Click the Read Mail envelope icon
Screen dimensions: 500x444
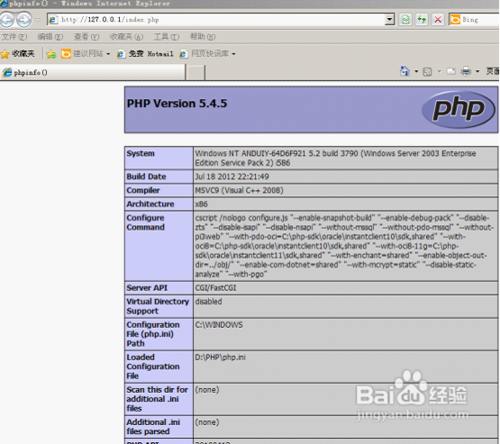[451, 71]
